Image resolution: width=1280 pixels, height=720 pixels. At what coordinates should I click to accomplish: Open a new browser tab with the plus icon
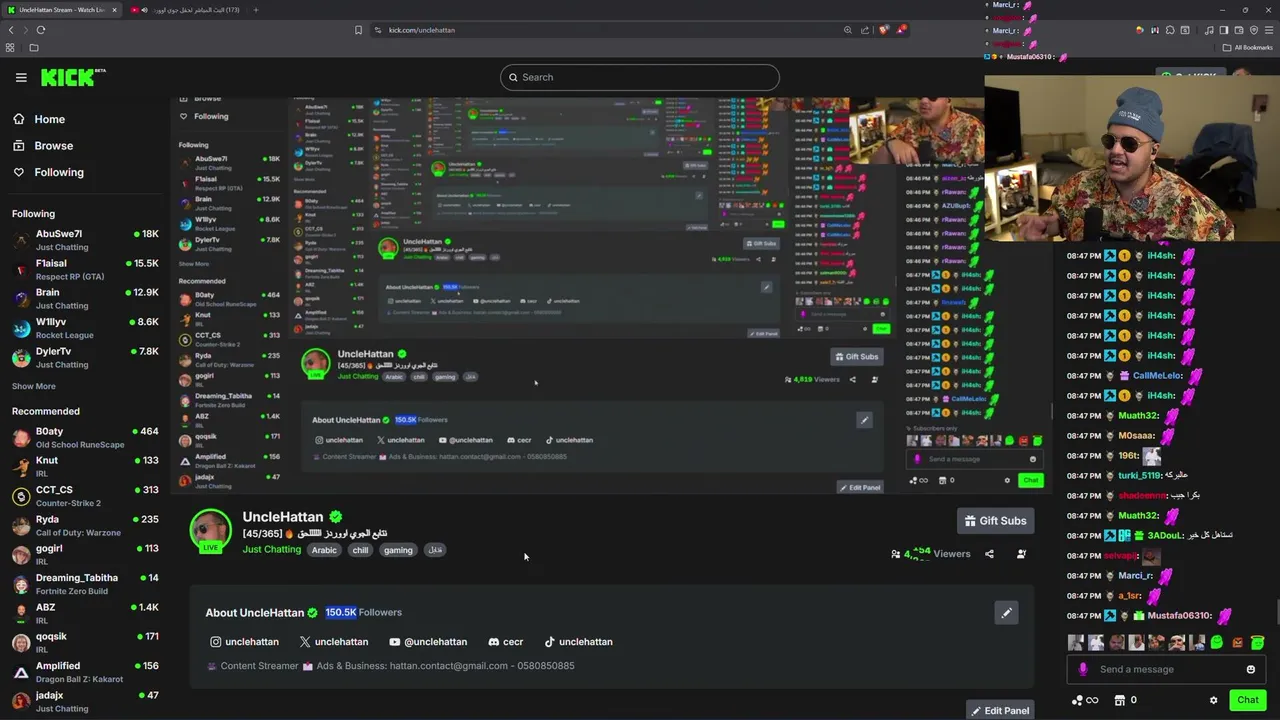tap(255, 10)
